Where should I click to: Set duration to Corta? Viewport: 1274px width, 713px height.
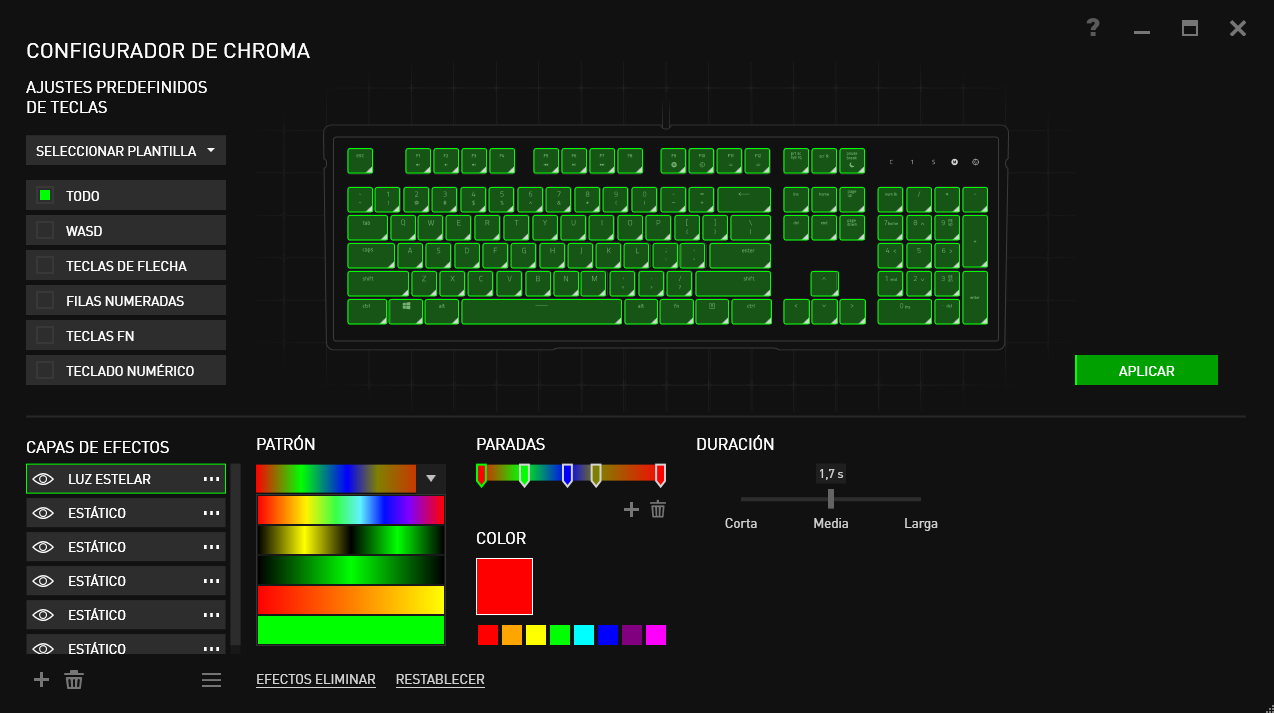click(741, 523)
